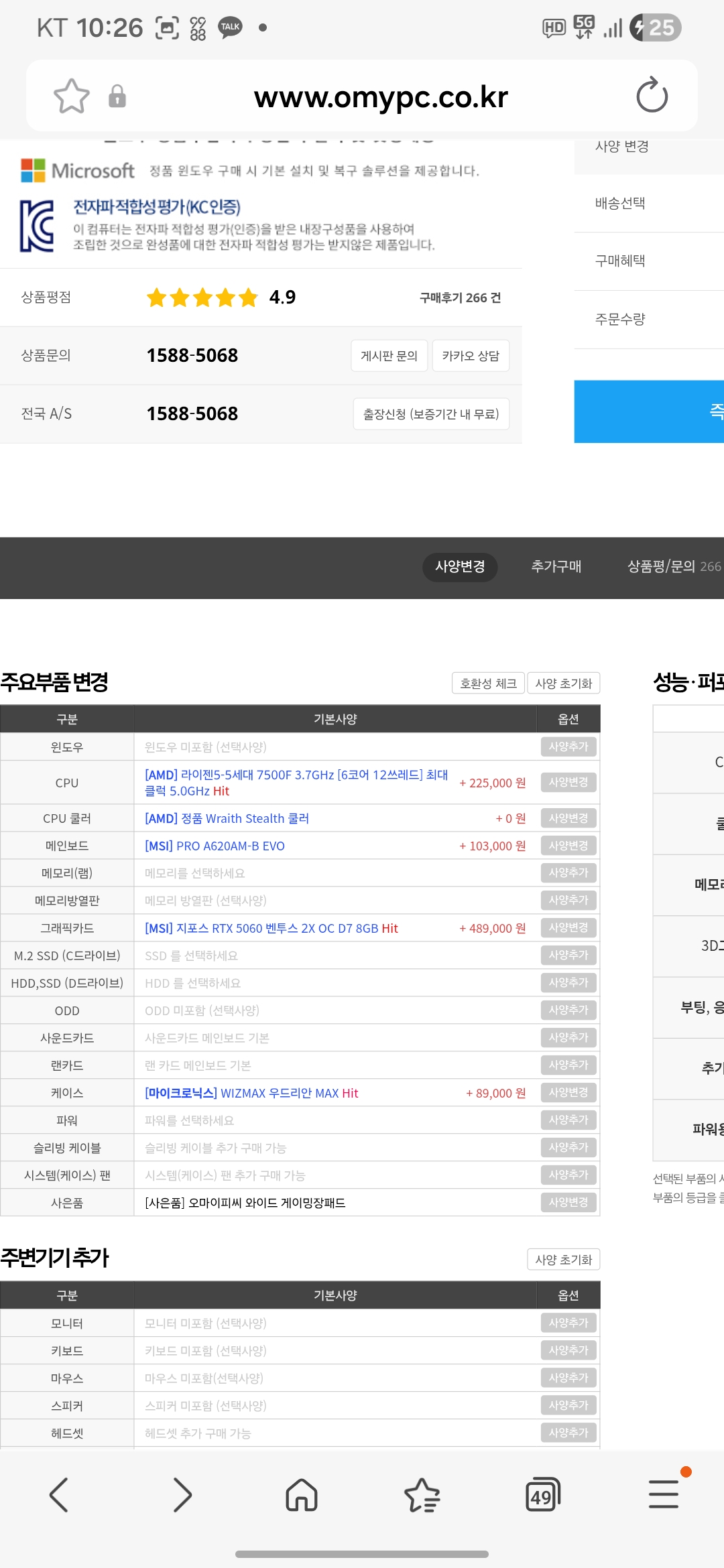This screenshot has height=1568, width=724.
Task: Add option for M.2 SSD row
Action: [x=568, y=955]
